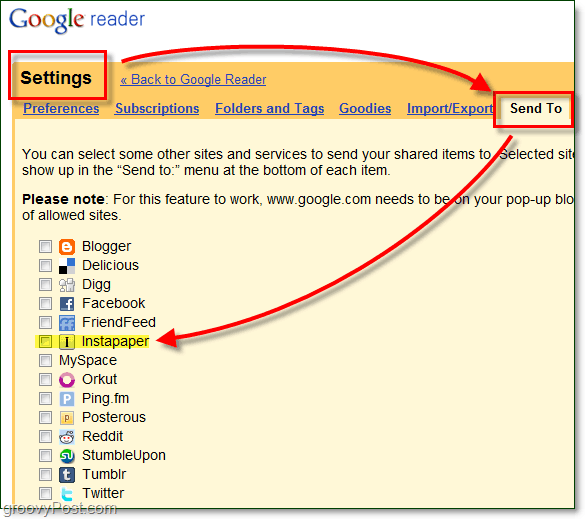Go to the Goodies tab
585x519 pixels.
click(365, 109)
